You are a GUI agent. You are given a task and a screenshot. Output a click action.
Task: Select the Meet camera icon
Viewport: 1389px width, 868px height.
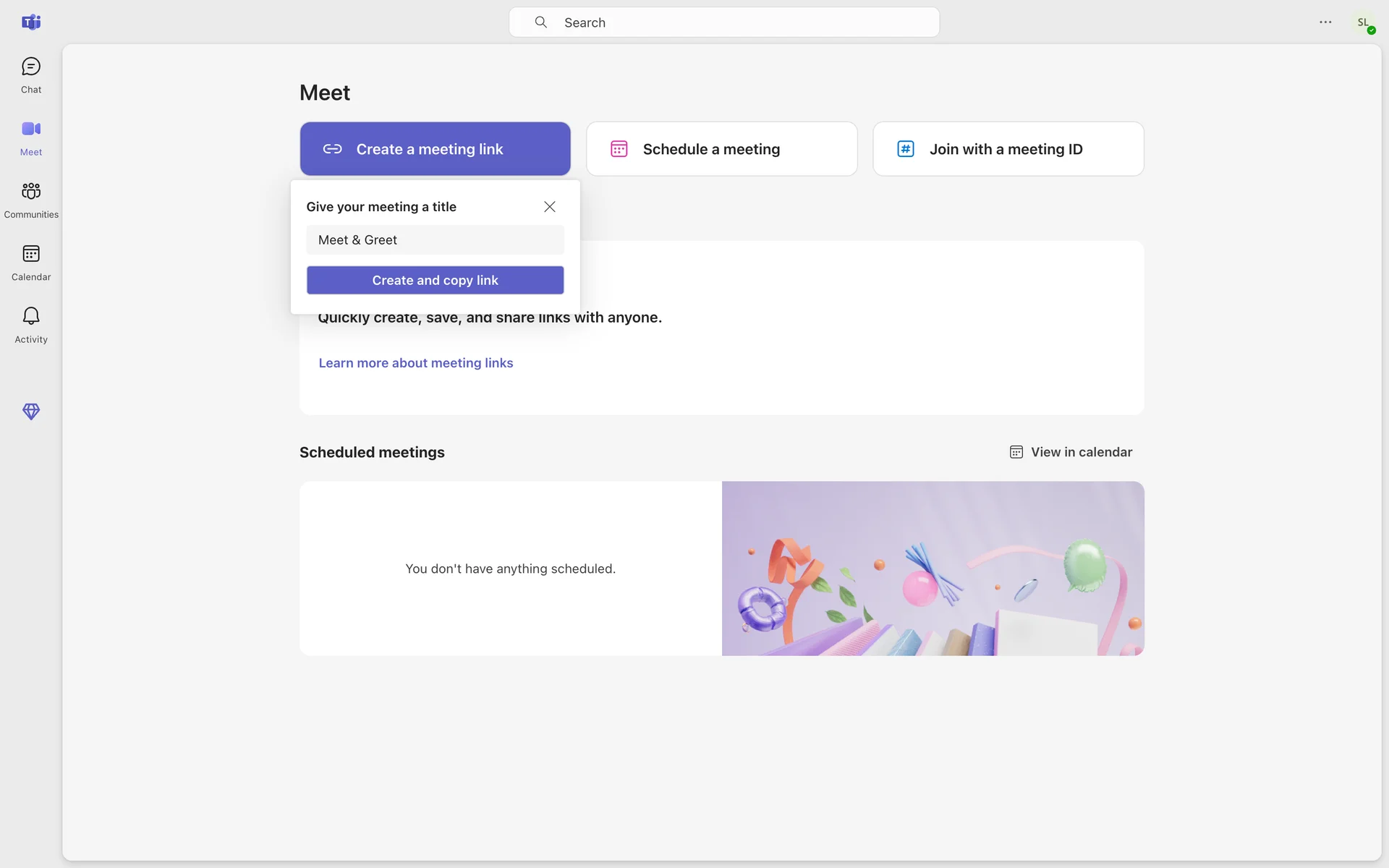[x=31, y=129]
